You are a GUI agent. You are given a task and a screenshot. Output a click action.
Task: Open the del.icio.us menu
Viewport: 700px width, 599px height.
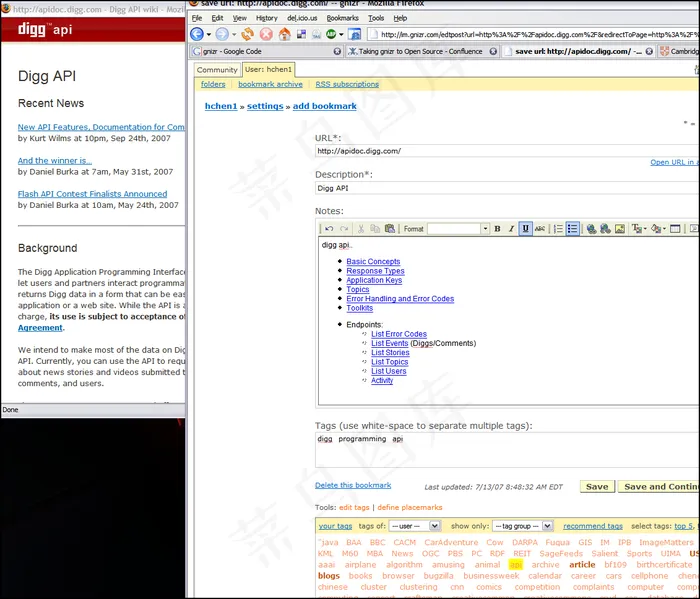[302, 18]
